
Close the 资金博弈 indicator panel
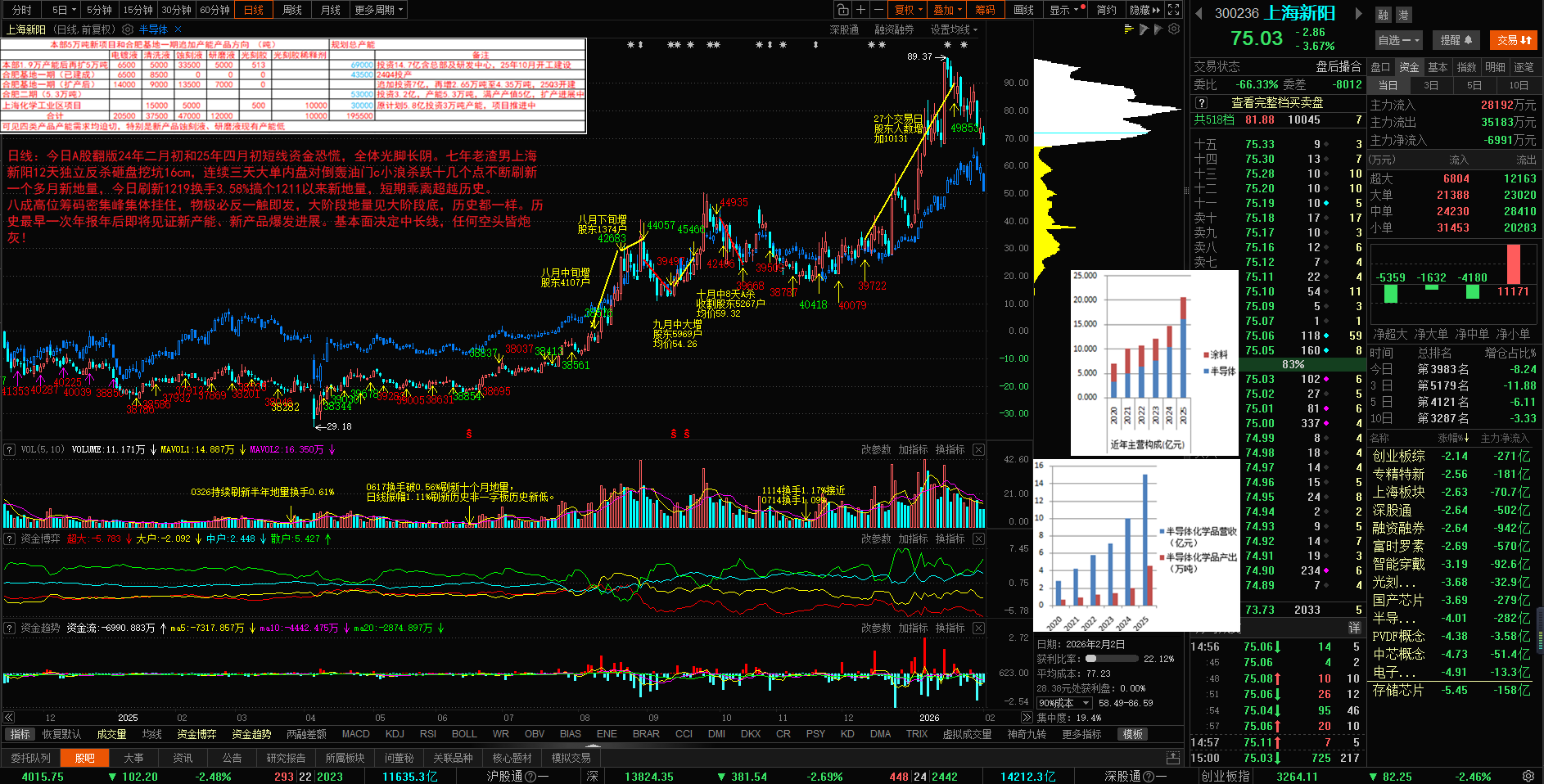click(978, 538)
